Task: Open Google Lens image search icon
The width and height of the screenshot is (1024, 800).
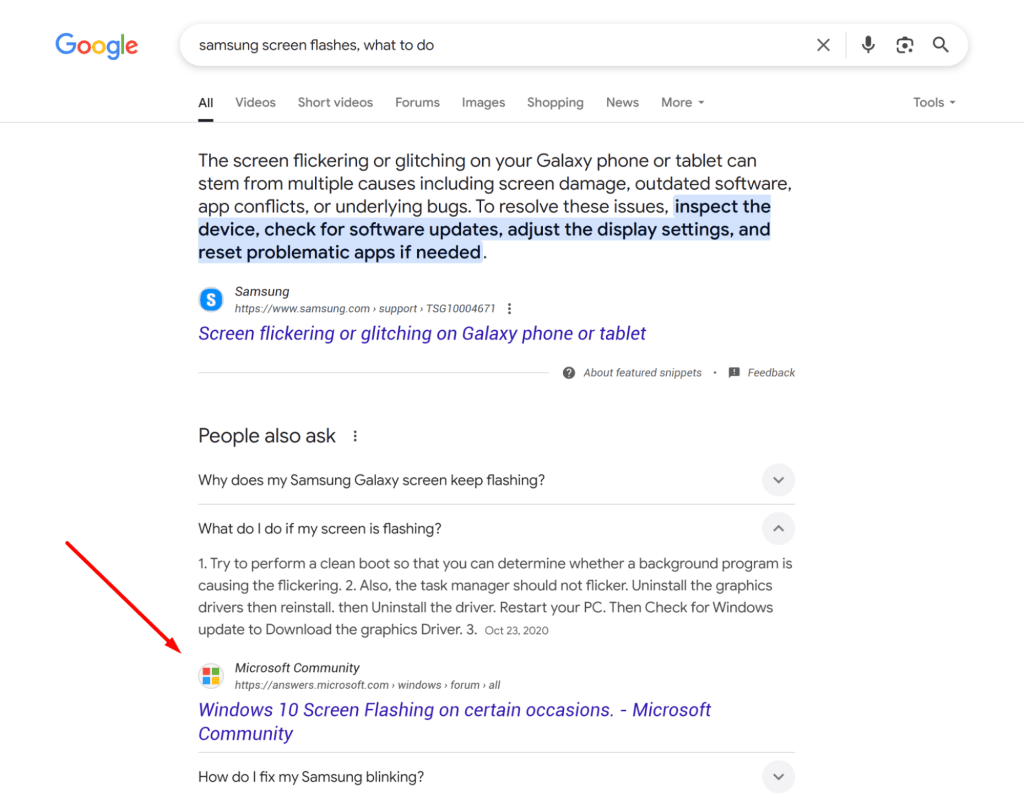Action: [904, 44]
